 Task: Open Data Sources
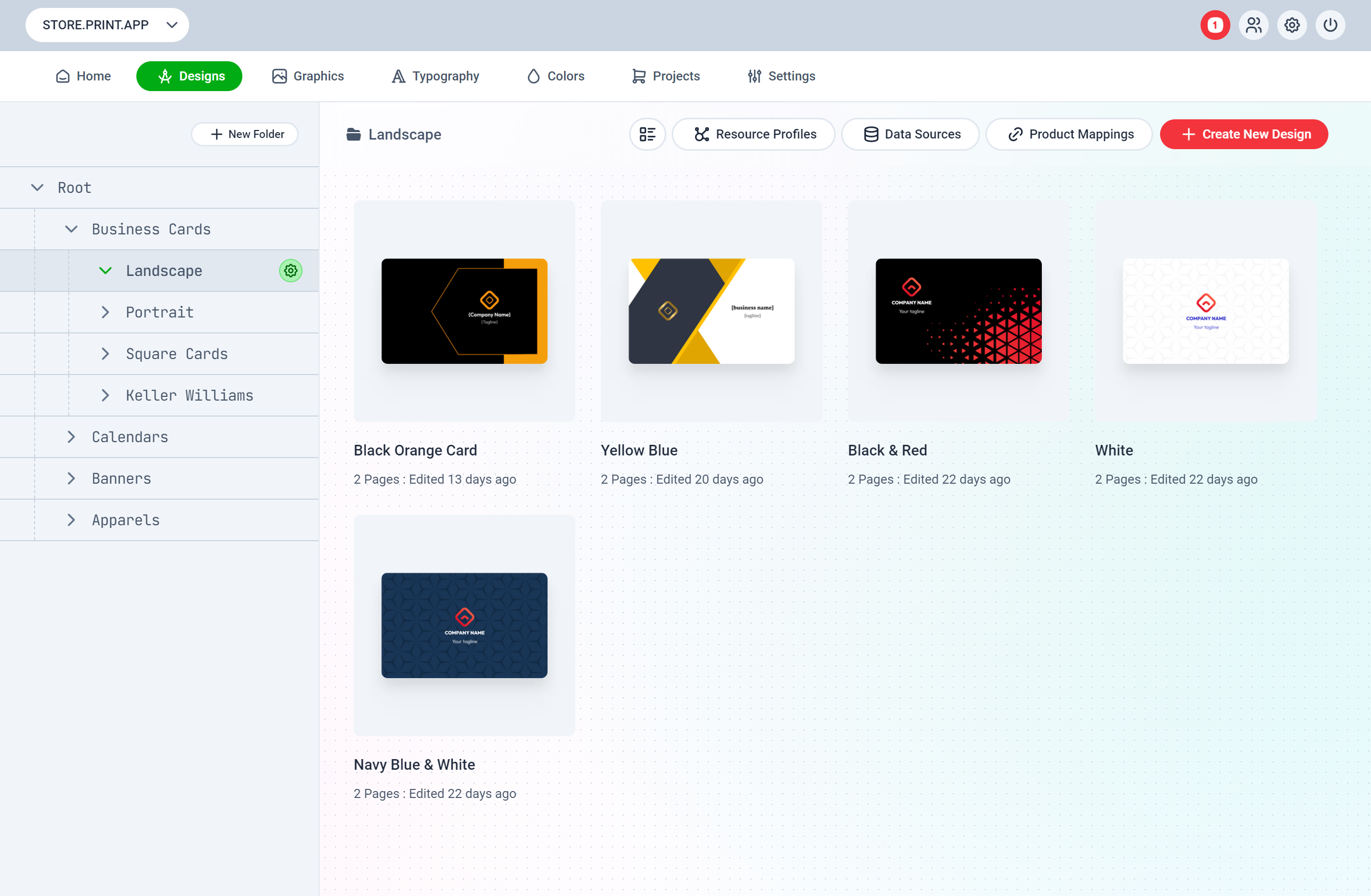coord(911,134)
